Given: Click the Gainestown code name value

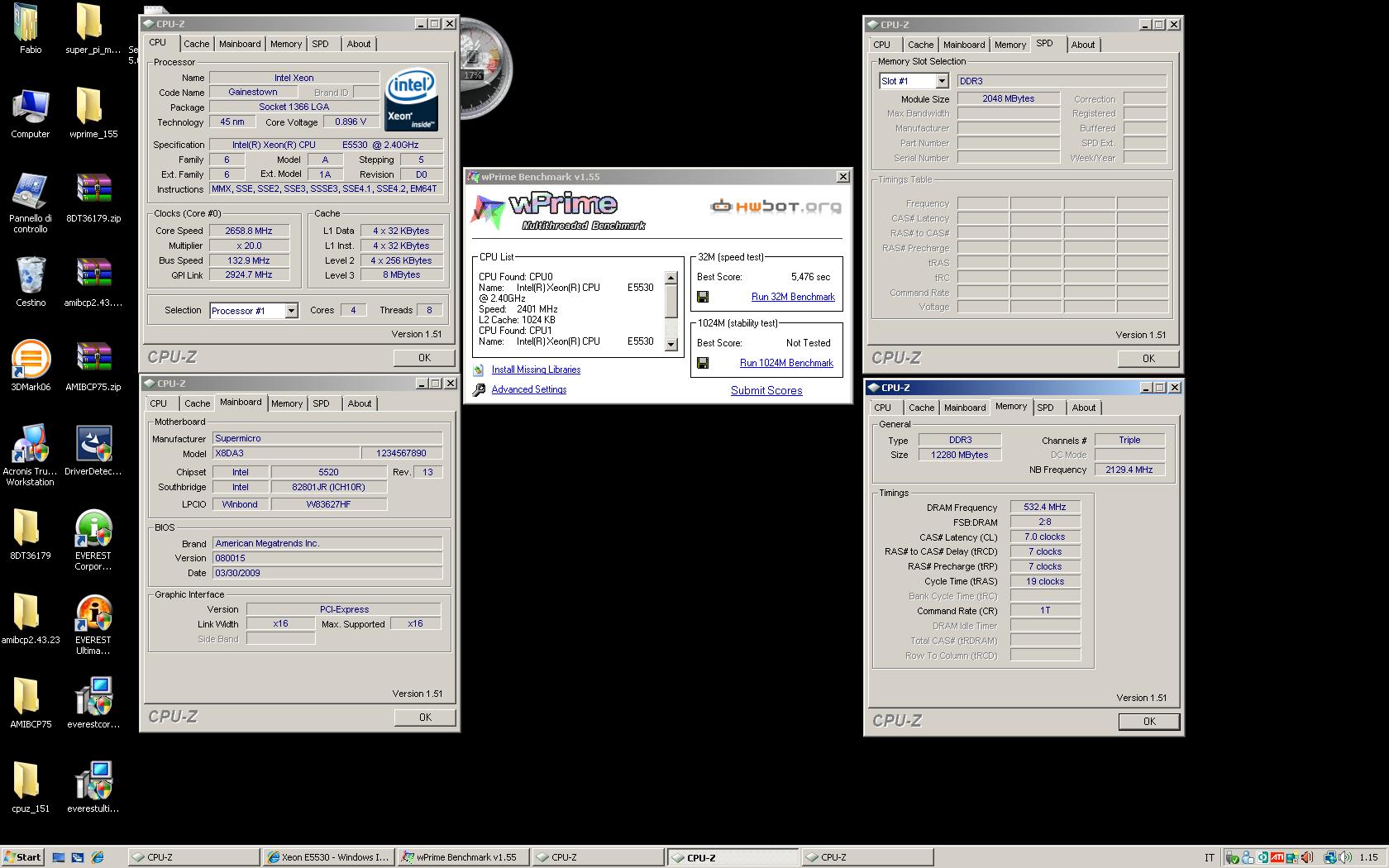Looking at the screenshot, I should click(x=253, y=92).
